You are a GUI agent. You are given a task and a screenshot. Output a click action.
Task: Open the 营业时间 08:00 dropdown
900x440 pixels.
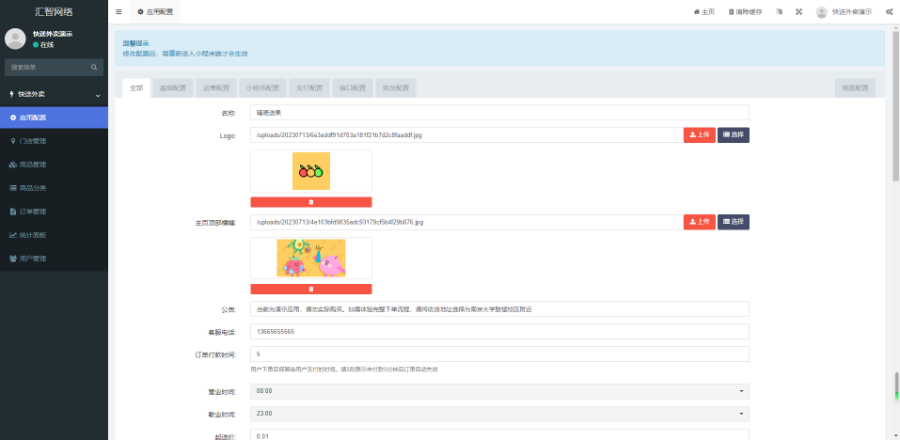500,391
